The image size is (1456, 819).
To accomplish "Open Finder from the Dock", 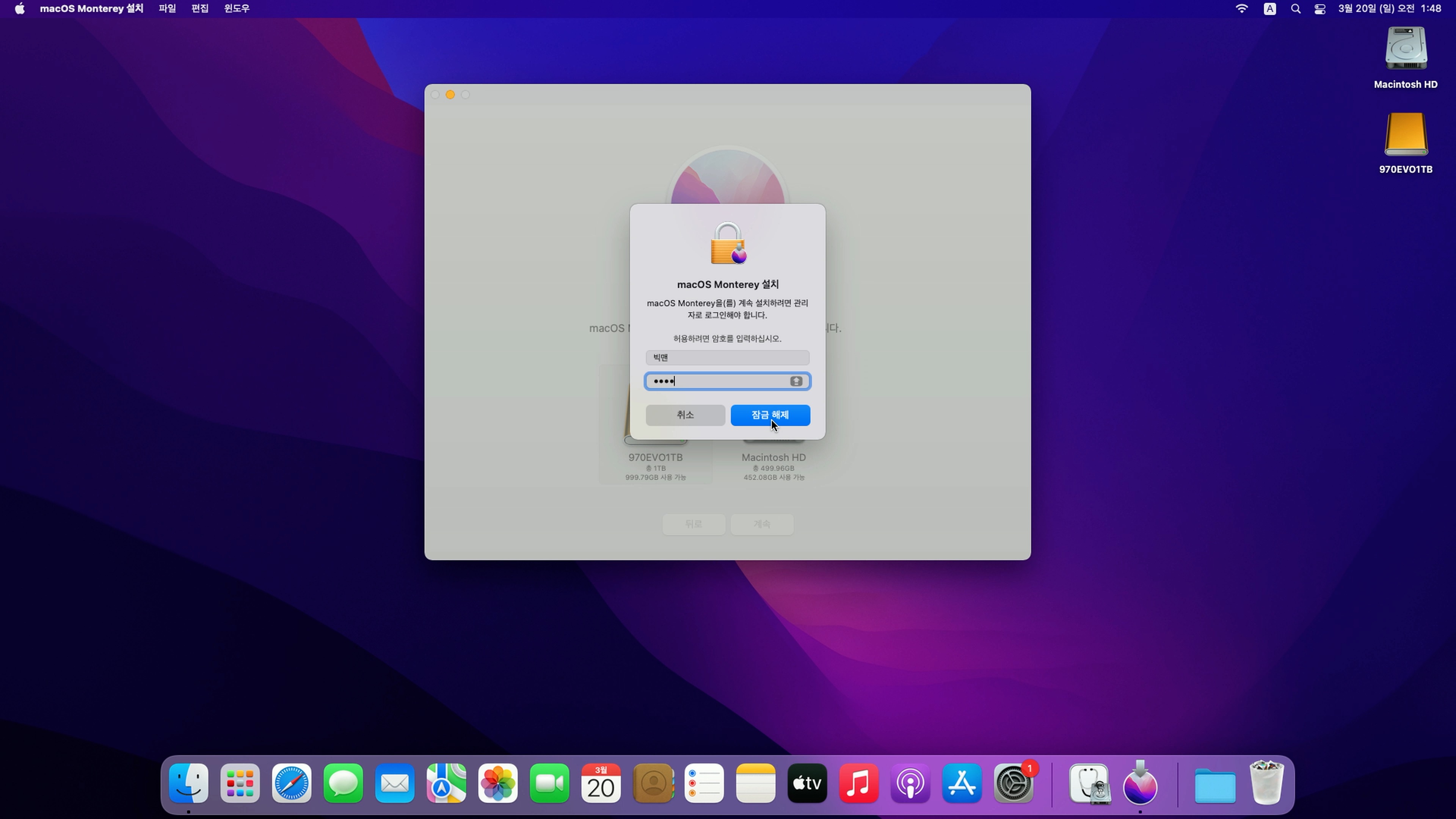I will click(189, 783).
